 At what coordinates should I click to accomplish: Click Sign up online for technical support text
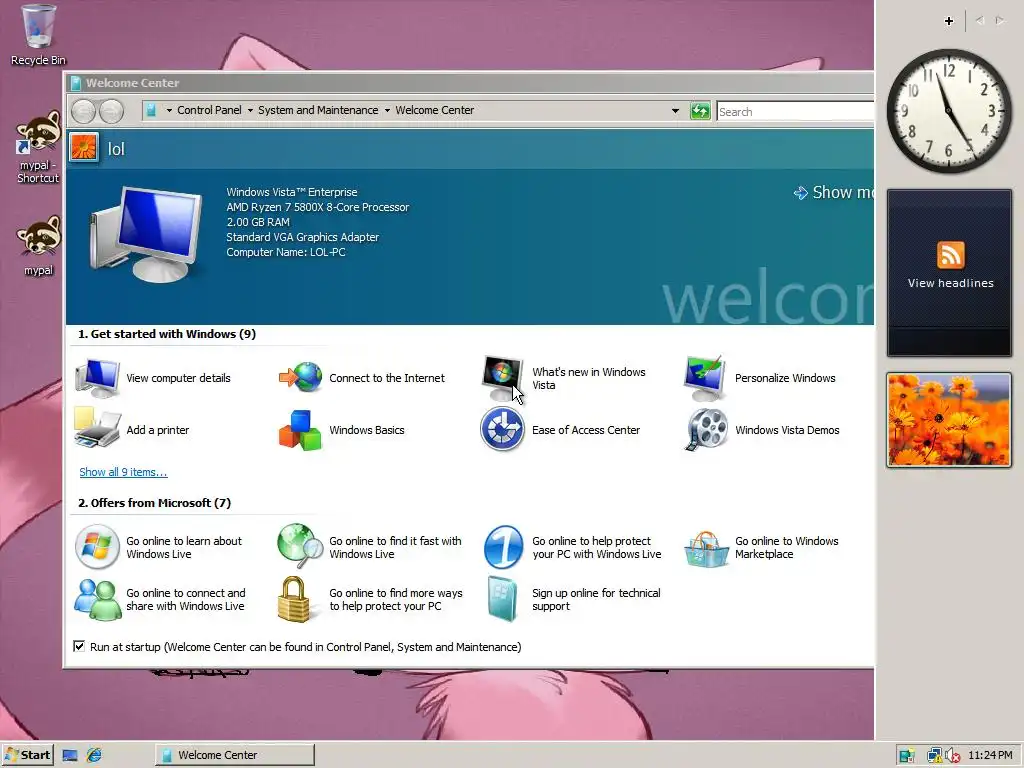pos(596,600)
